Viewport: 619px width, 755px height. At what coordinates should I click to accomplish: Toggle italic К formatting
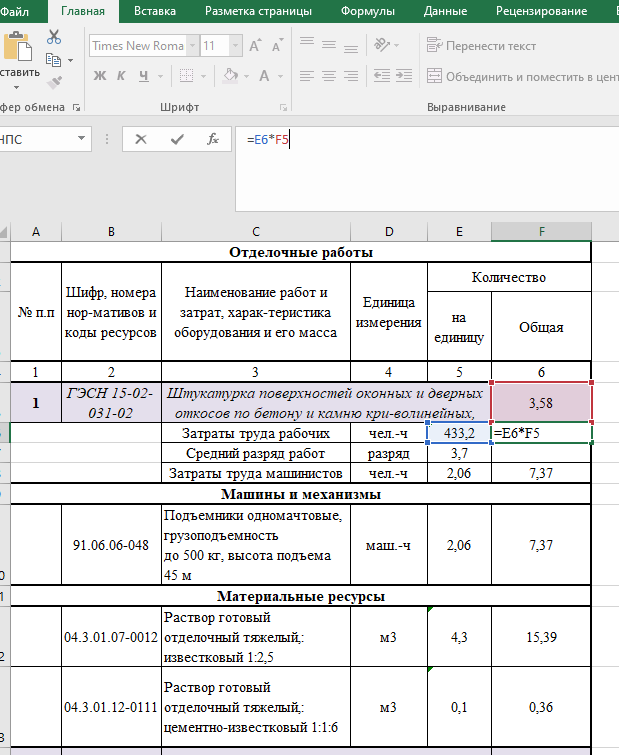click(x=121, y=76)
